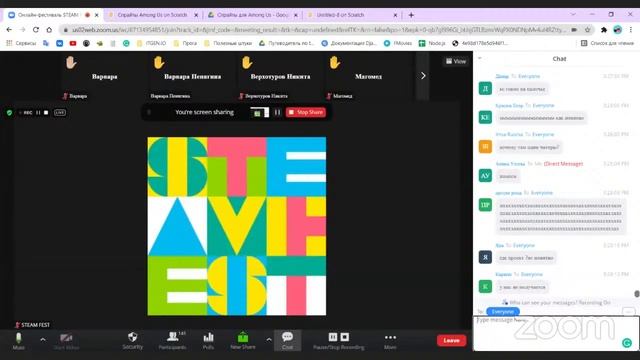The height and width of the screenshot is (360, 640).
Task: Open the Chrome menu three dots
Action: pyautogui.click(x=631, y=30)
